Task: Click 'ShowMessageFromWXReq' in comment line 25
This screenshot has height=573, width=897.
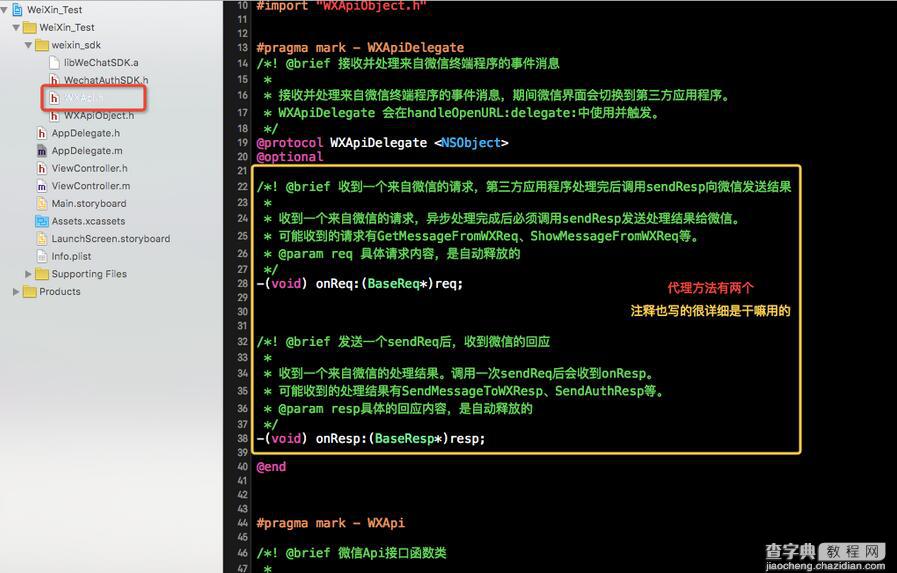Action: coord(604,236)
